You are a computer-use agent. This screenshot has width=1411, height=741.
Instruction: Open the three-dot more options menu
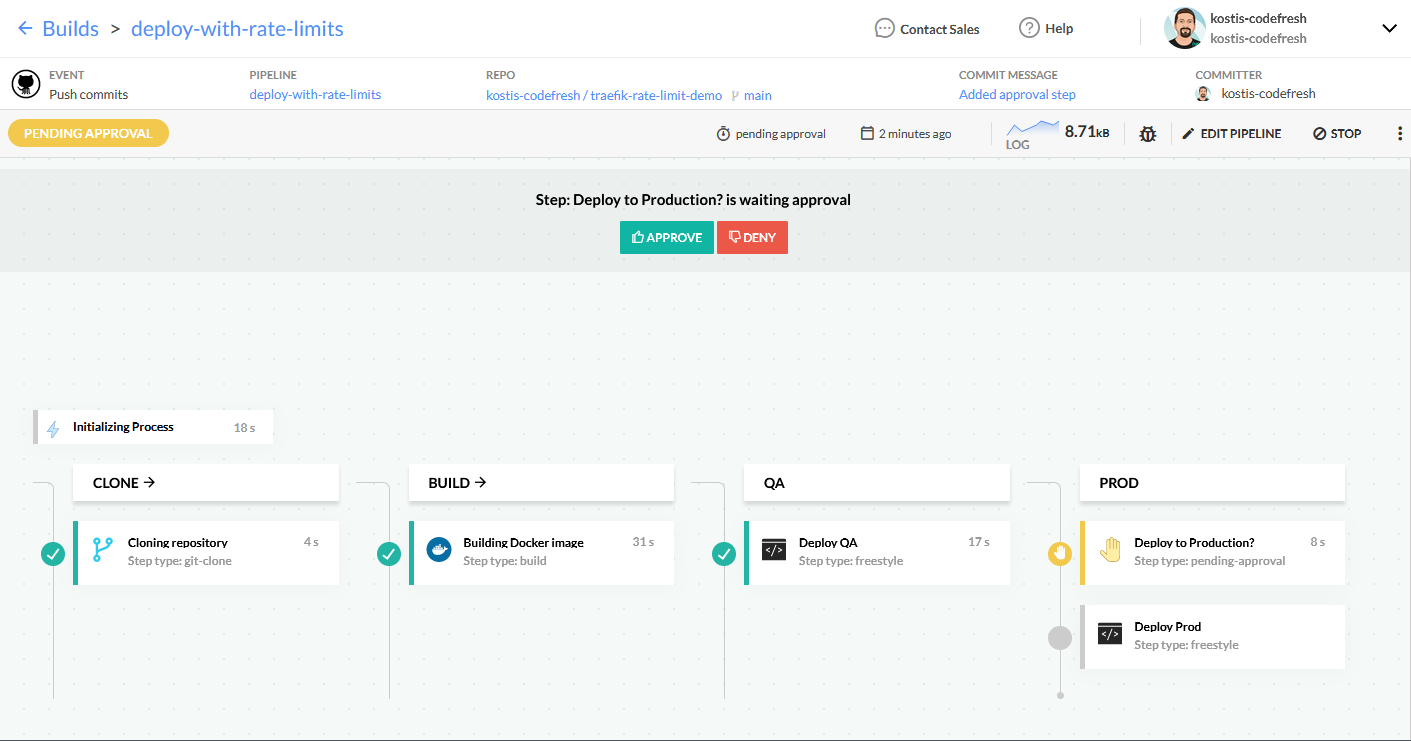click(x=1399, y=134)
